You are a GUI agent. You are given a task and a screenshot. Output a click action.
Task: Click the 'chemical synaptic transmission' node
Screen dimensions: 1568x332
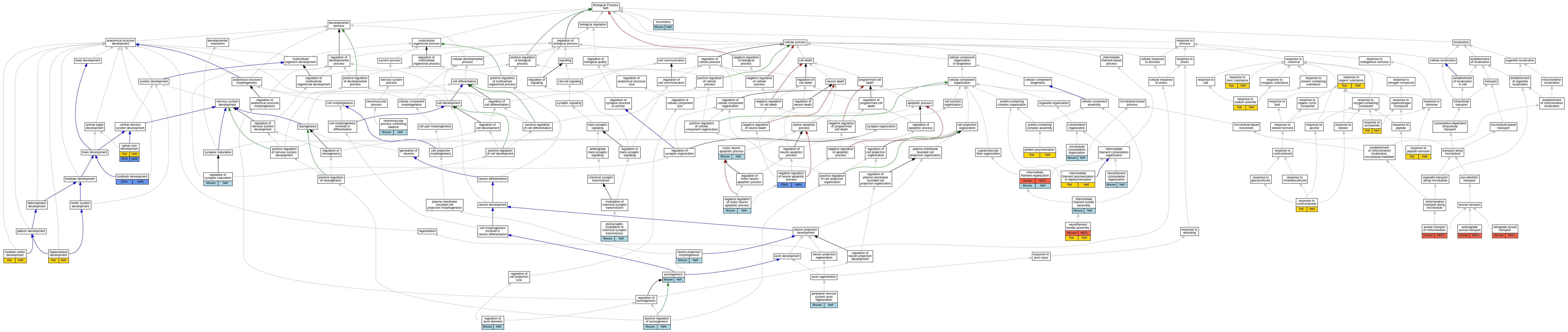[x=601, y=179]
